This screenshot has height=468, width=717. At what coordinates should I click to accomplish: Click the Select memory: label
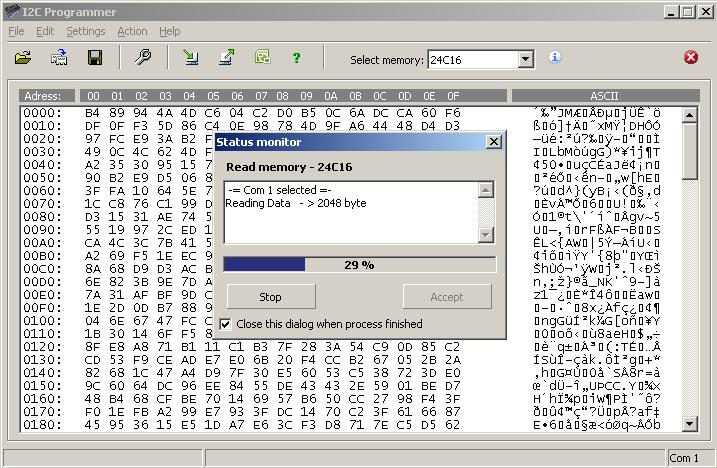tap(387, 60)
